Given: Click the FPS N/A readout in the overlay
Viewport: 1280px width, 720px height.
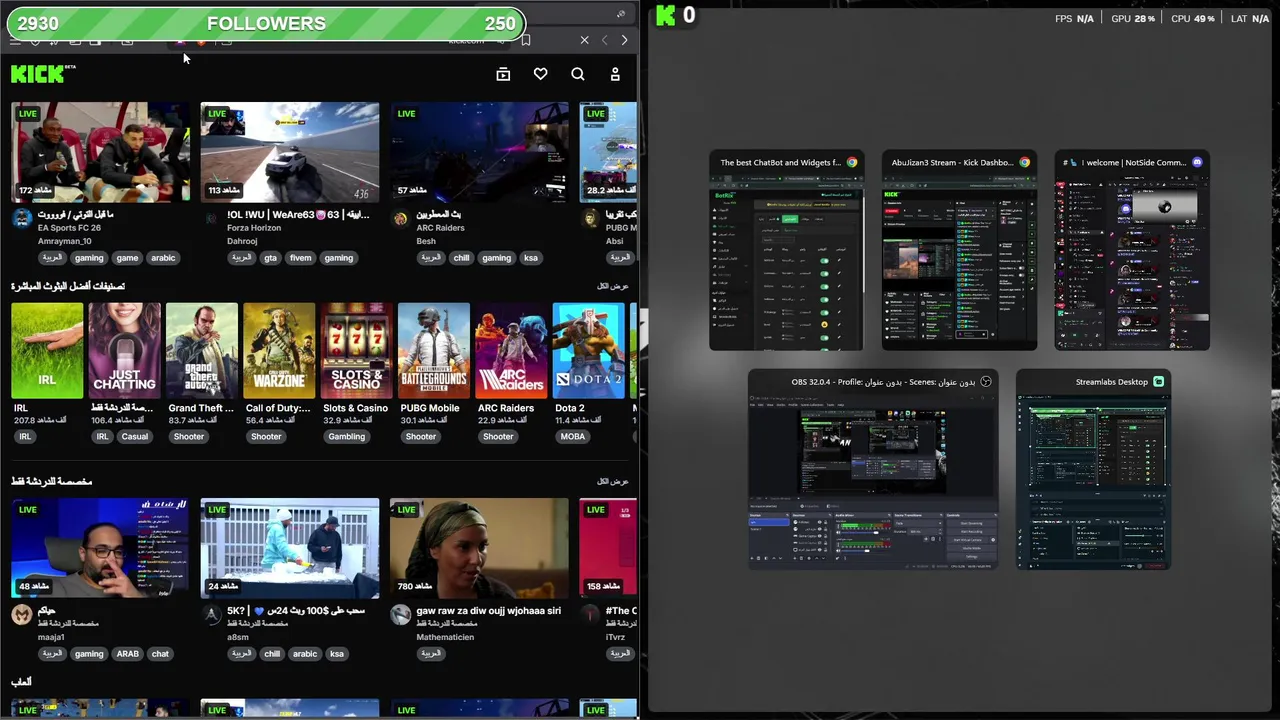Looking at the screenshot, I should [1074, 19].
